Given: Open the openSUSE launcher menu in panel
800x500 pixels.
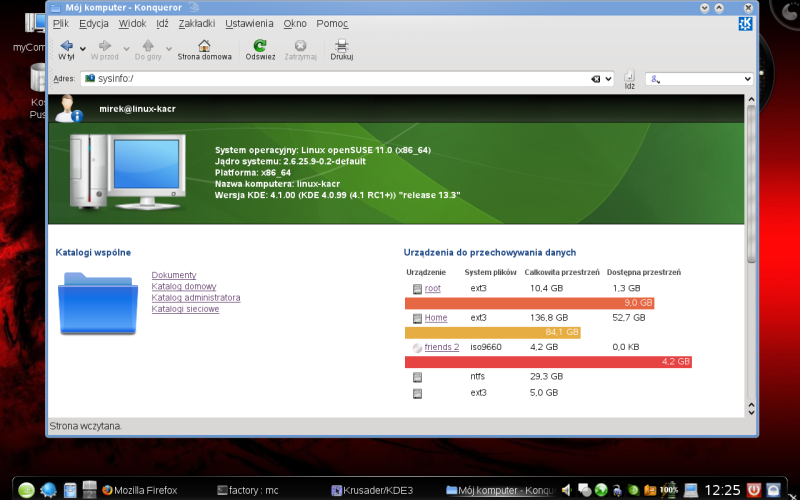Looking at the screenshot, I should 27,490.
